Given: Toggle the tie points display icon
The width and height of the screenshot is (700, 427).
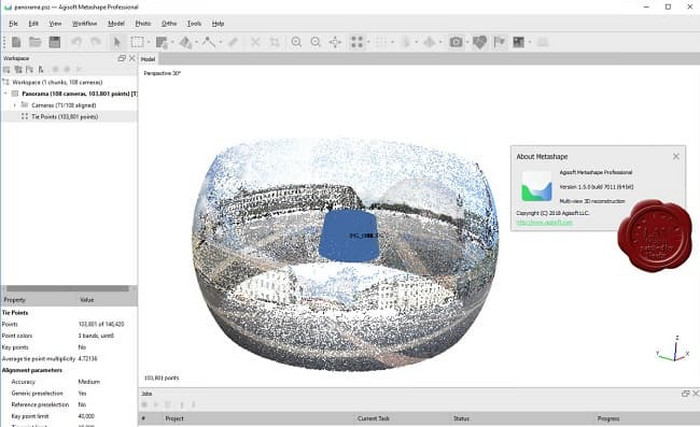Looking at the screenshot, I should point(358,42).
